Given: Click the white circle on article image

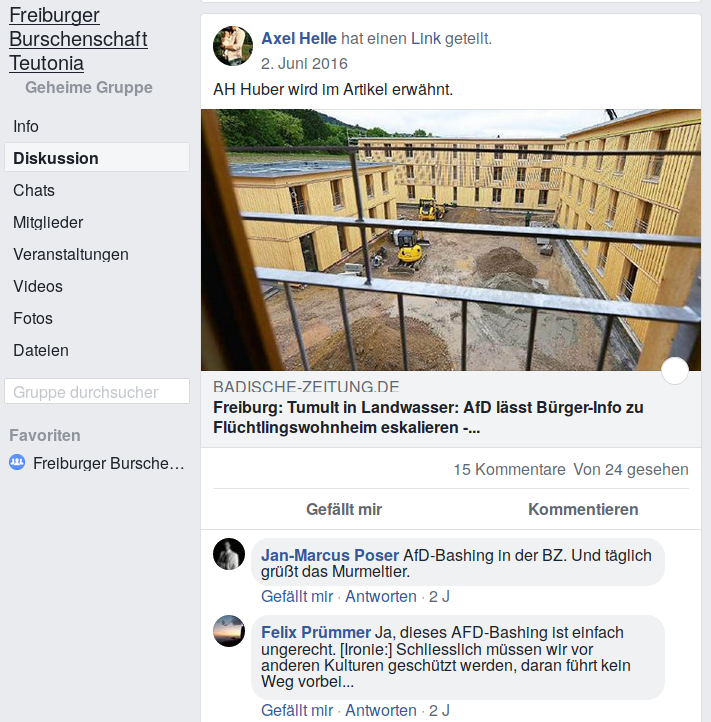Looking at the screenshot, I should (675, 370).
